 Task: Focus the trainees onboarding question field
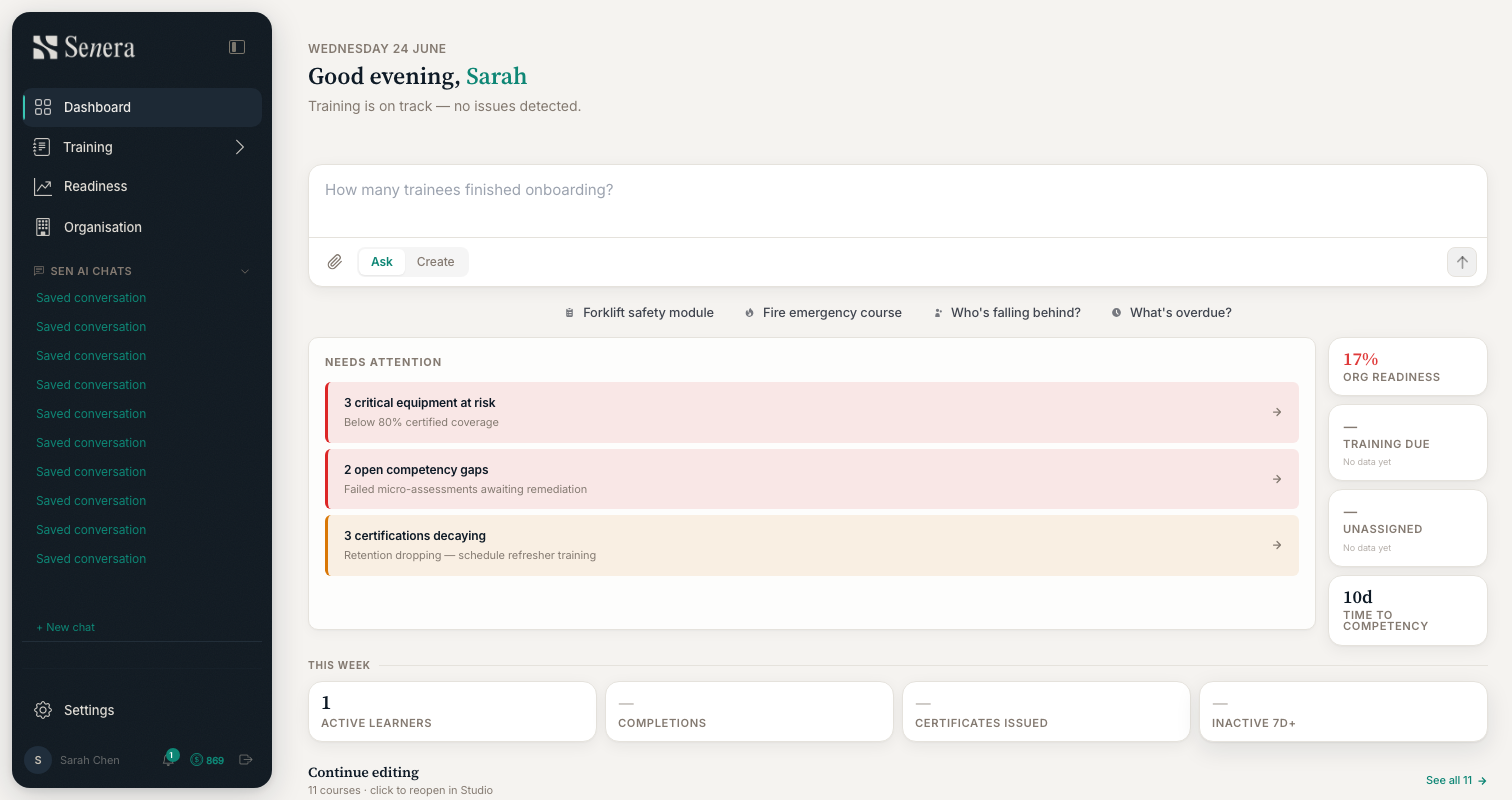[x=897, y=201]
